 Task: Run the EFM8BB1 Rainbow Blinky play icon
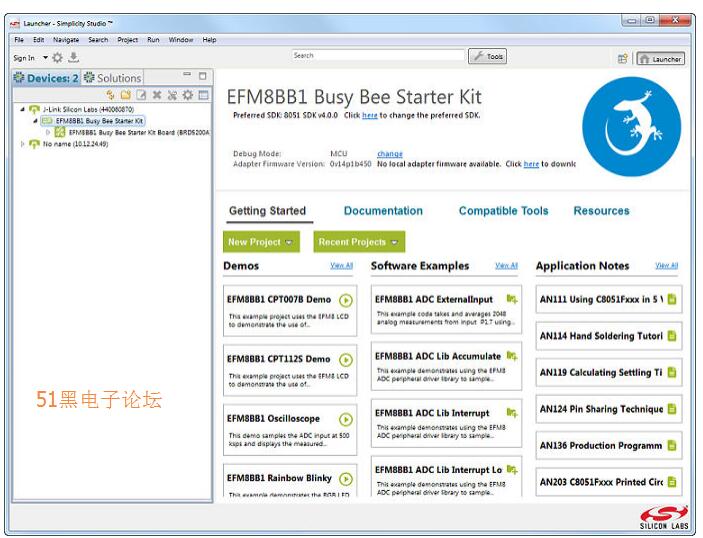(x=346, y=479)
